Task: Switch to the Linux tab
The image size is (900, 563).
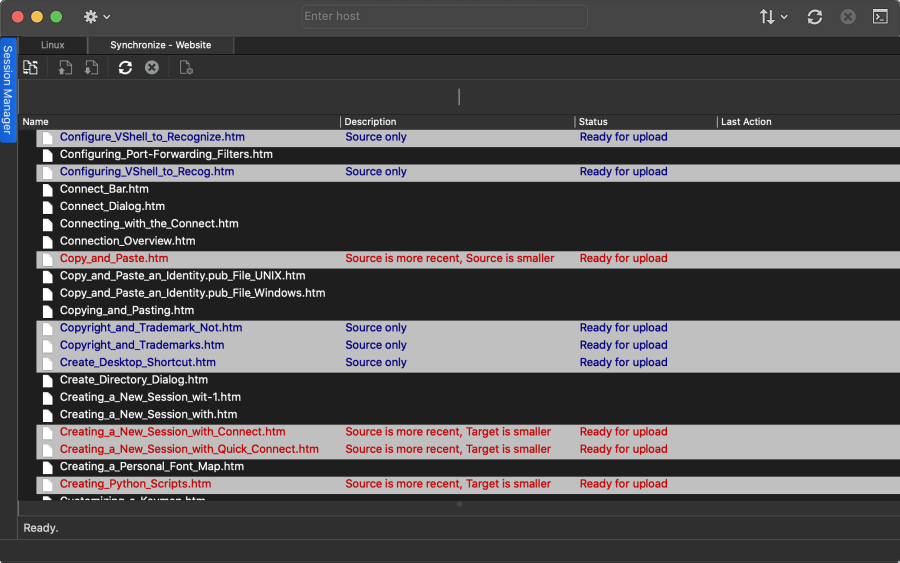Action: click(x=53, y=45)
